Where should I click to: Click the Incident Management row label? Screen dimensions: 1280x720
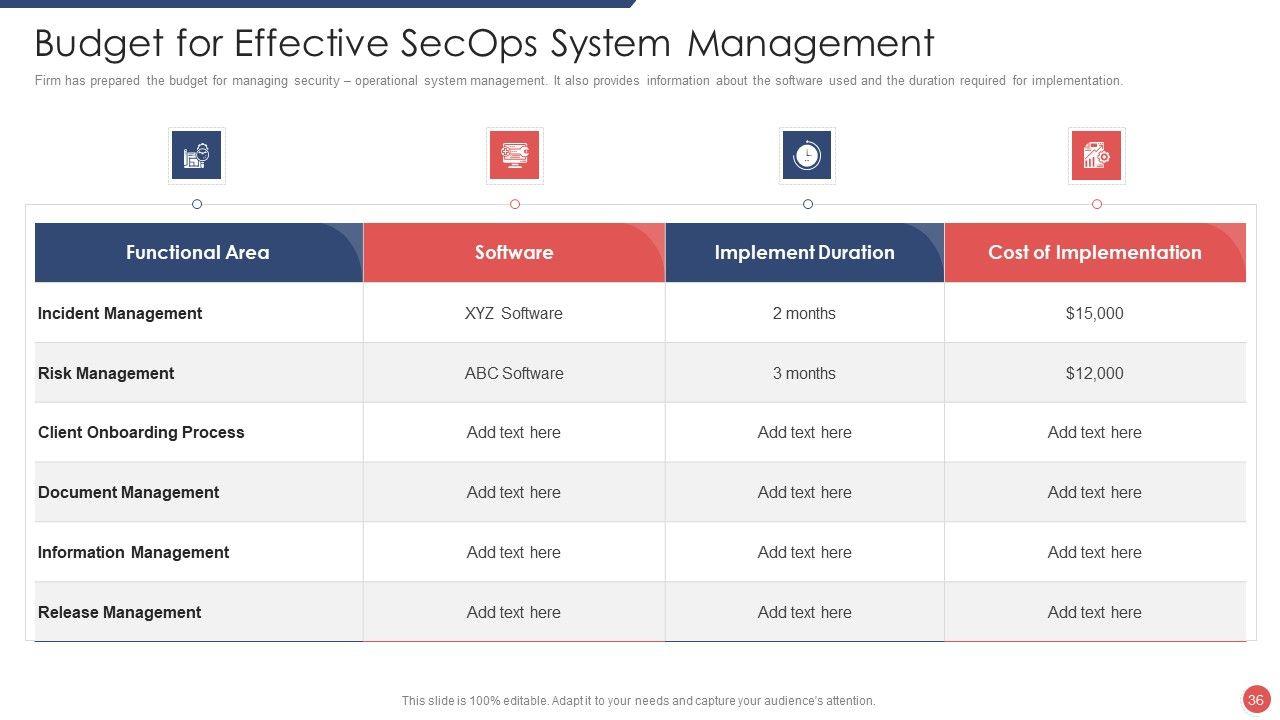pyautogui.click(x=120, y=313)
